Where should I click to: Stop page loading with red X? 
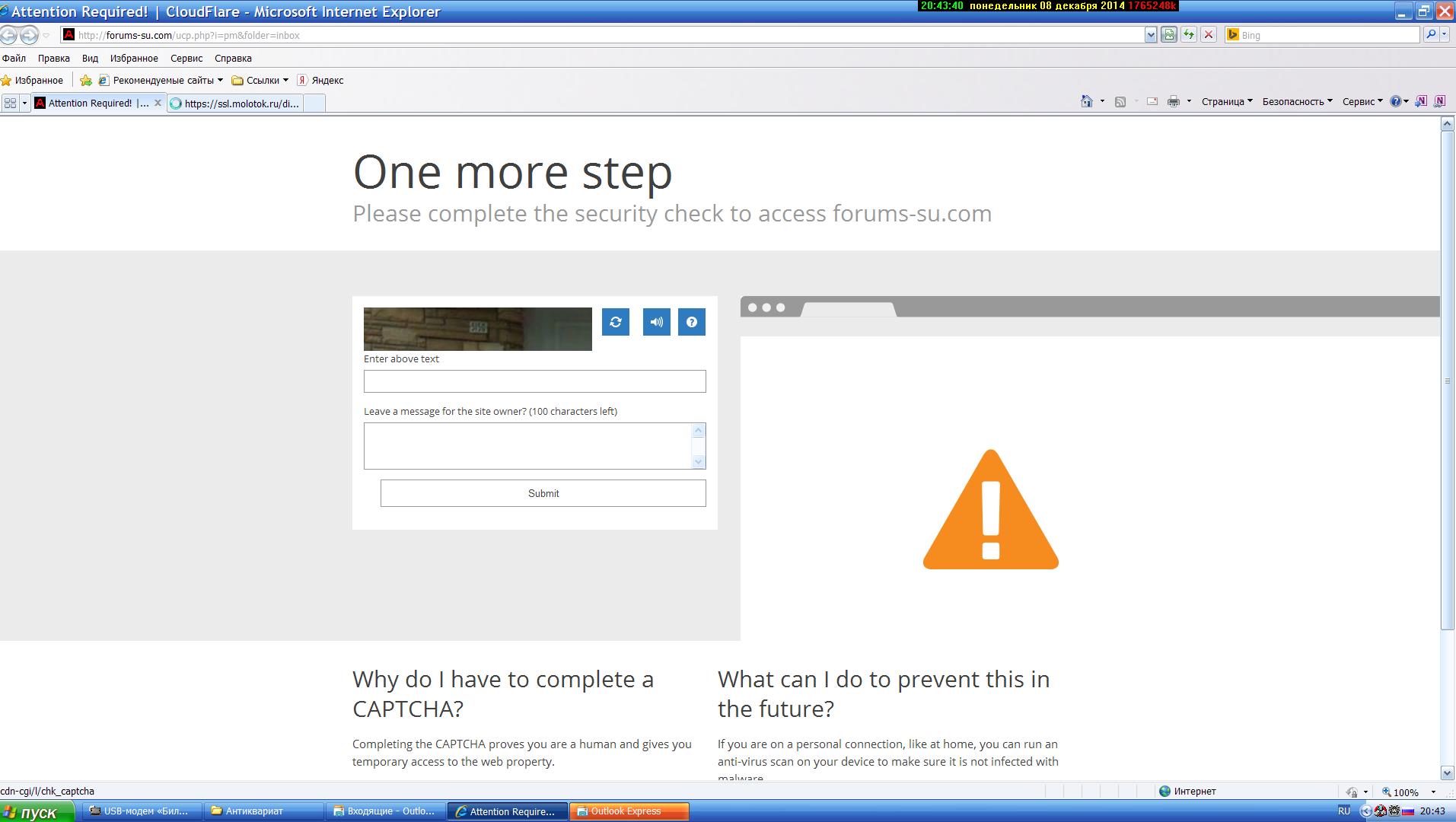pyautogui.click(x=1208, y=35)
